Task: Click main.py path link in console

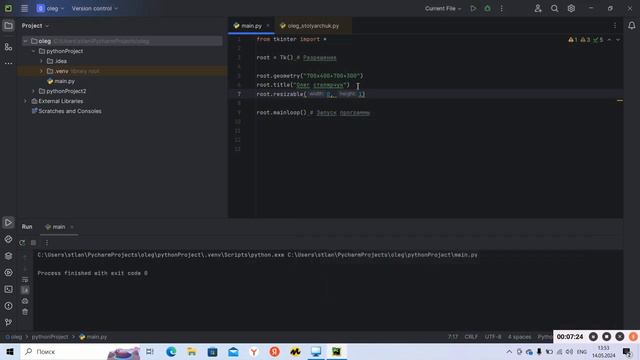Action: tap(382, 255)
